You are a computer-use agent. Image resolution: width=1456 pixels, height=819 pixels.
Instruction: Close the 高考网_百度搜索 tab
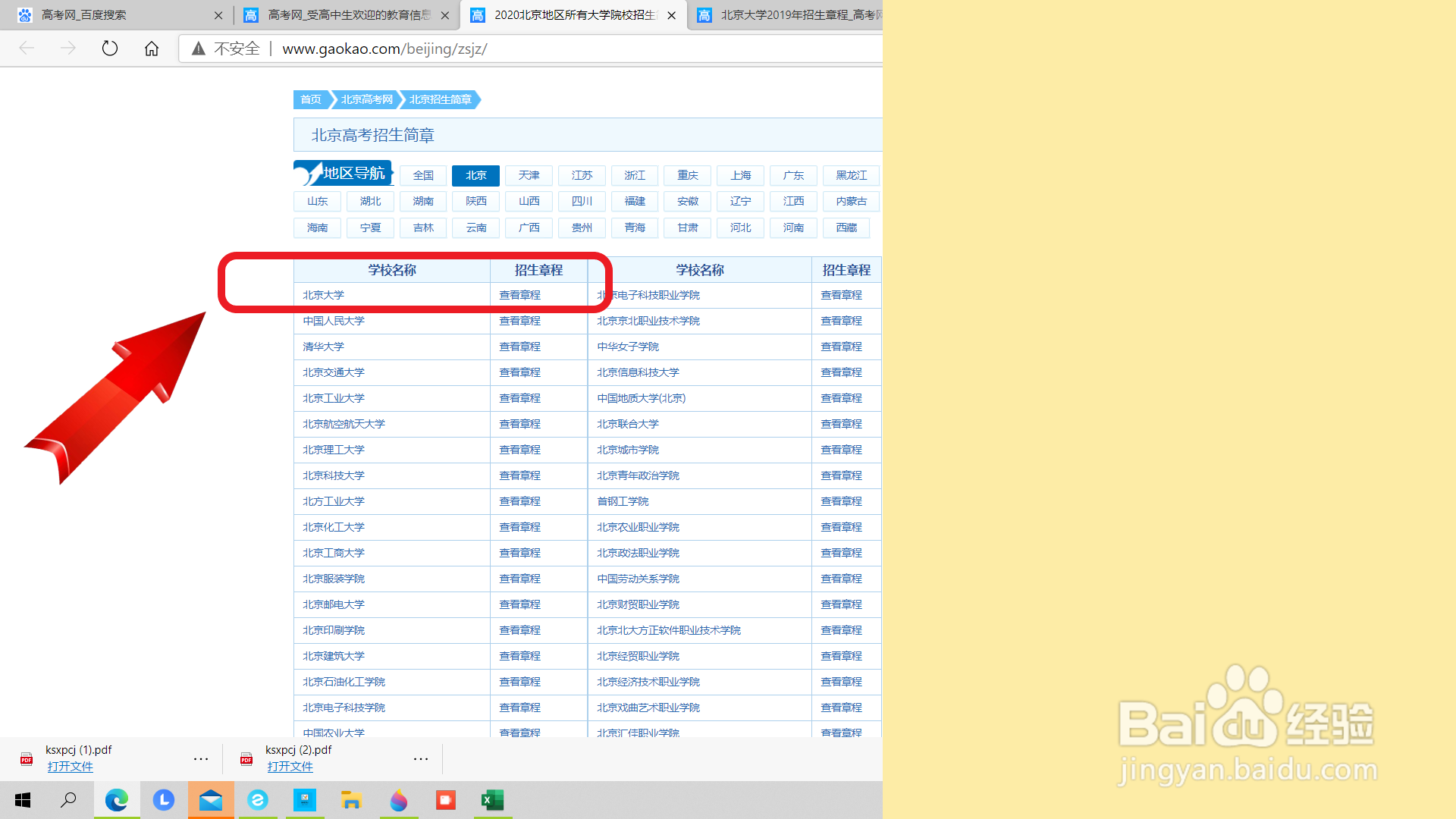218,15
